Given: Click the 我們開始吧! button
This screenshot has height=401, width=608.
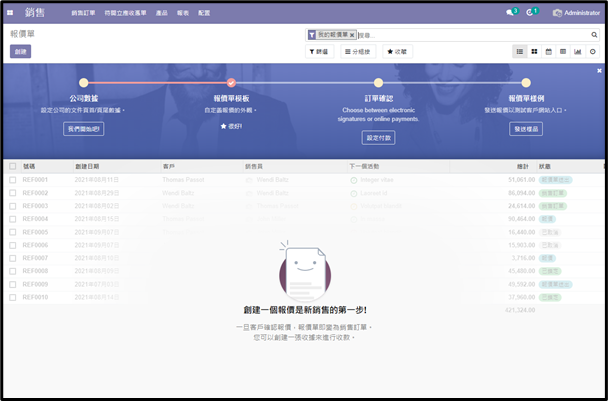Looking at the screenshot, I should point(83,129).
